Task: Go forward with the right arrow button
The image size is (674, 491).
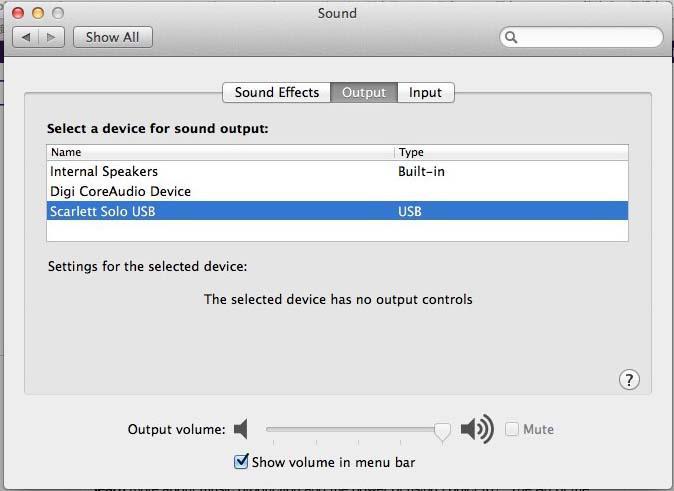Action: [52, 37]
